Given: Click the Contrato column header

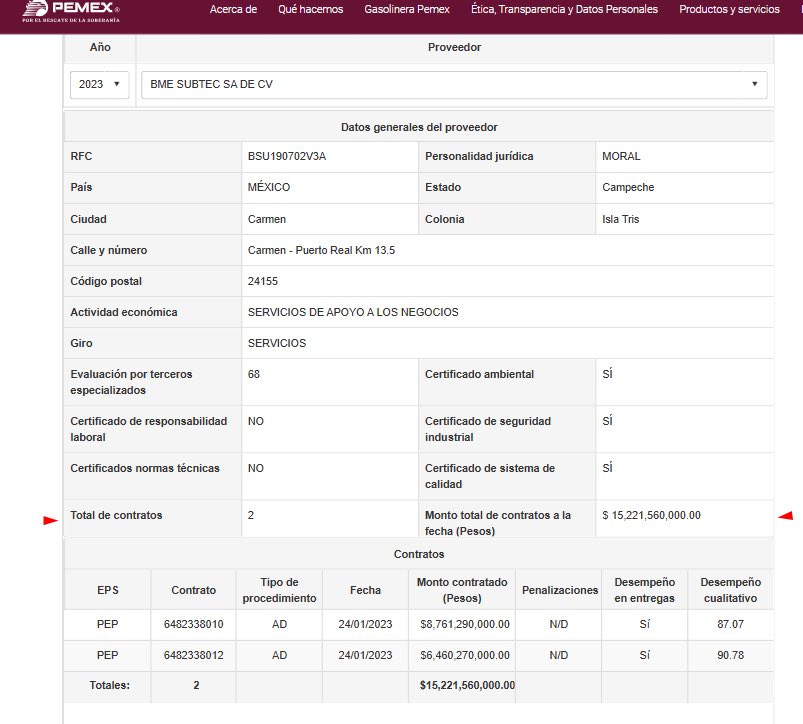Looking at the screenshot, I should [x=194, y=590].
